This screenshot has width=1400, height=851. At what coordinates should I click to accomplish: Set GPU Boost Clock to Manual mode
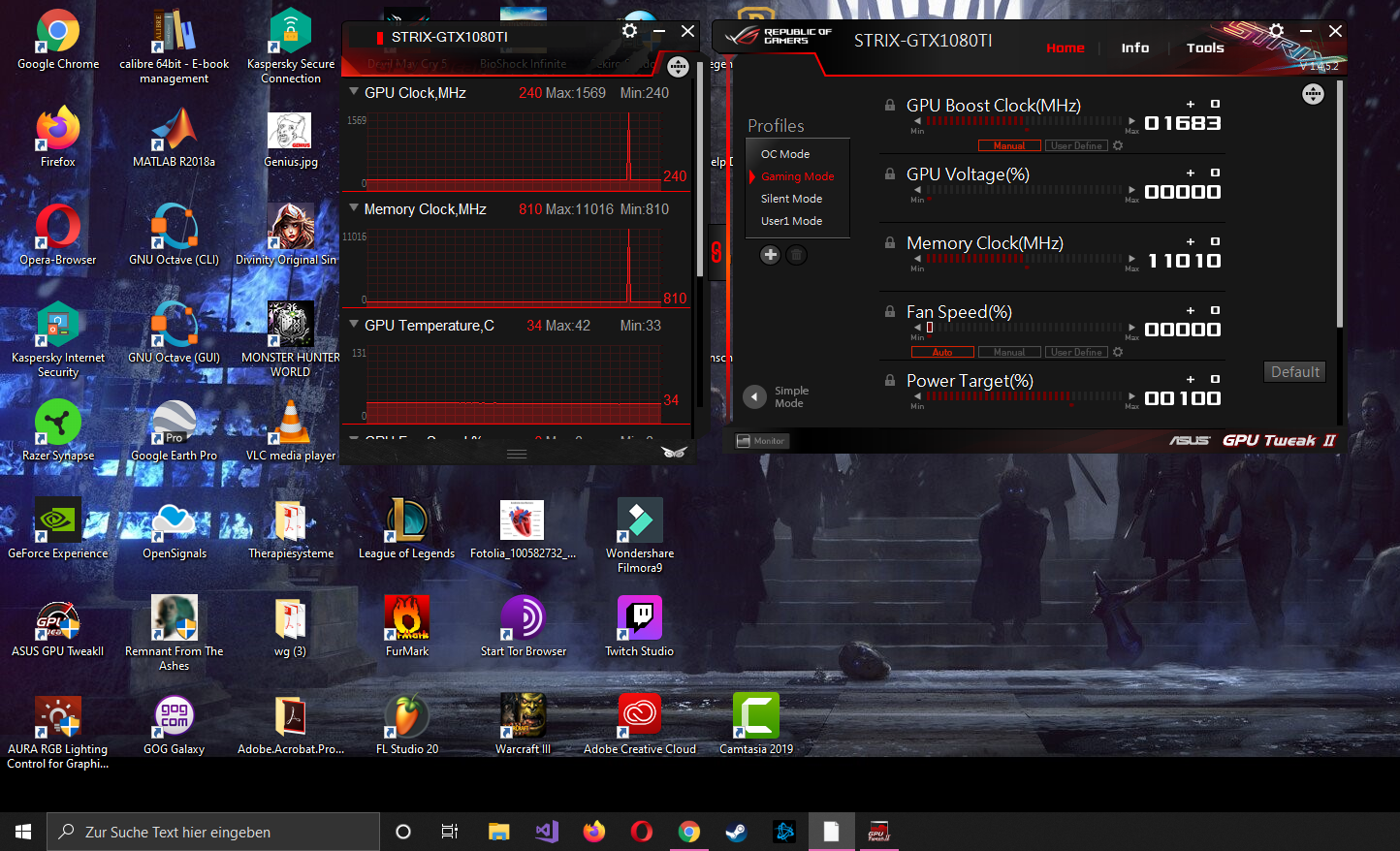pos(1009,145)
